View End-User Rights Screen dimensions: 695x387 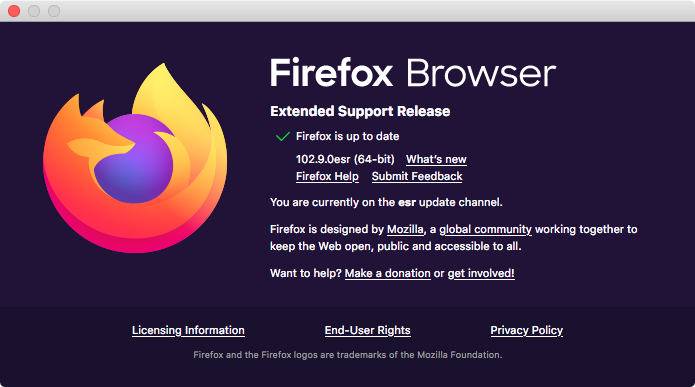[x=367, y=330]
